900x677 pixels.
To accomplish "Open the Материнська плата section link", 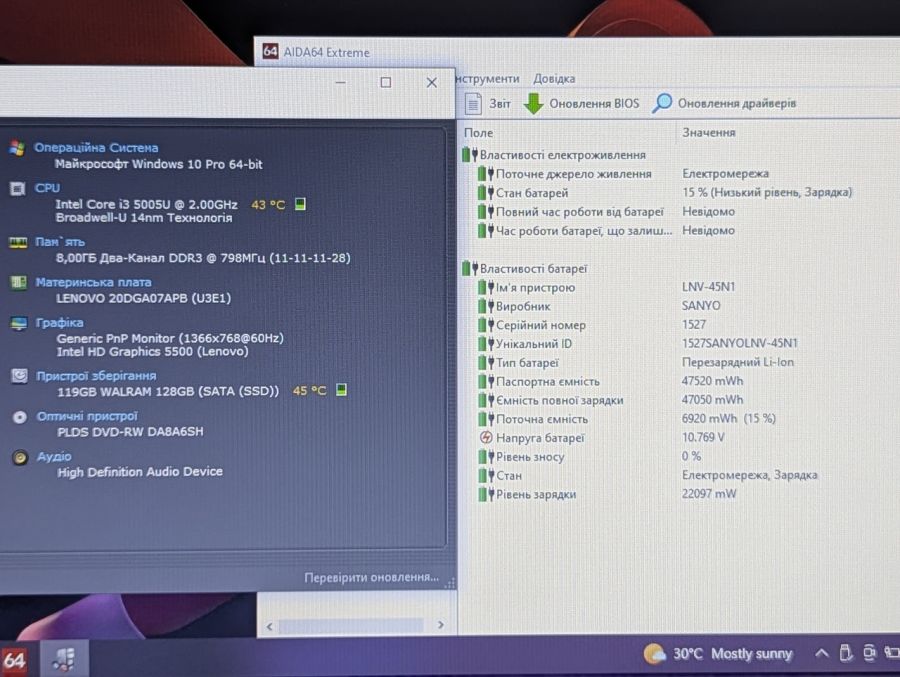I will pyautogui.click(x=94, y=282).
